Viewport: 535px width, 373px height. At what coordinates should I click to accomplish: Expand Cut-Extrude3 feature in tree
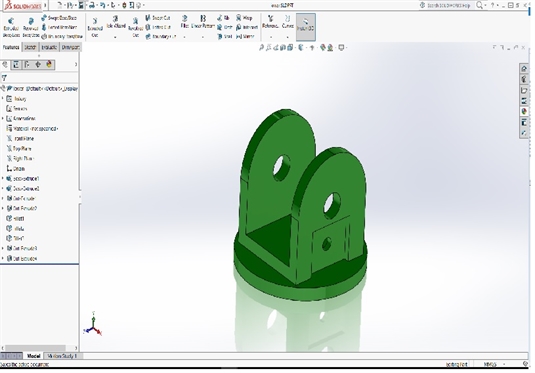(3, 248)
